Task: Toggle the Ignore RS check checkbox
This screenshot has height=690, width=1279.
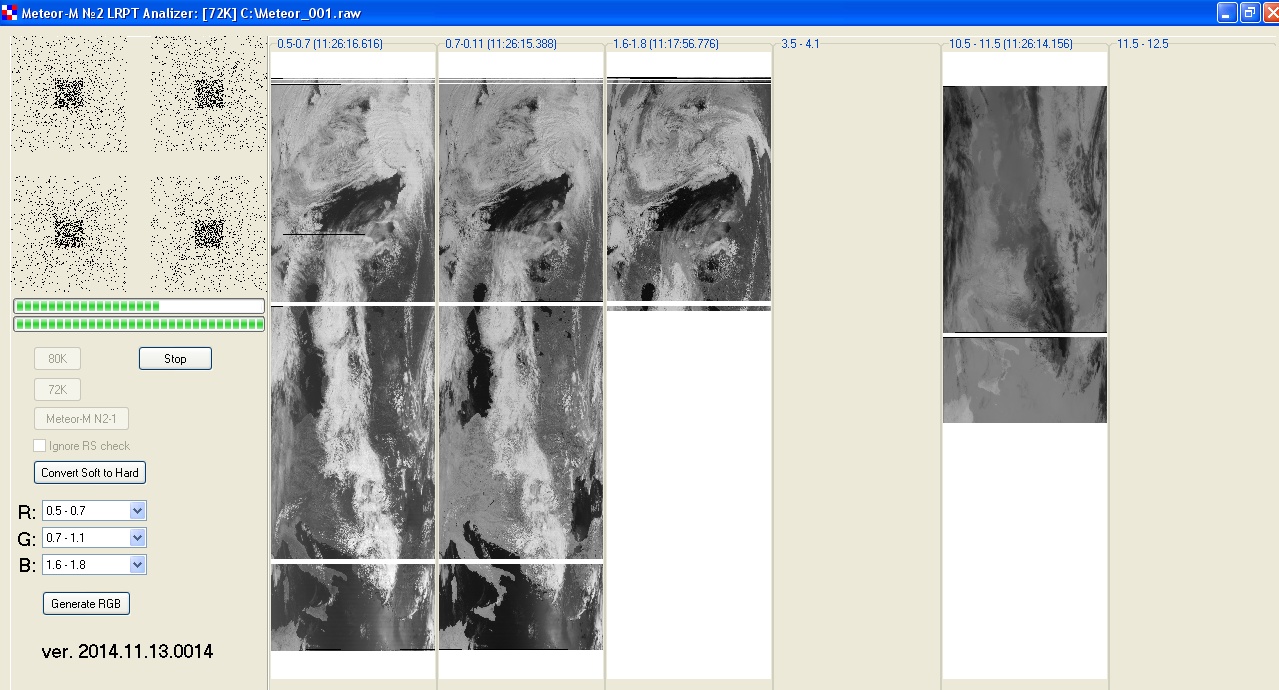Action: [40, 446]
